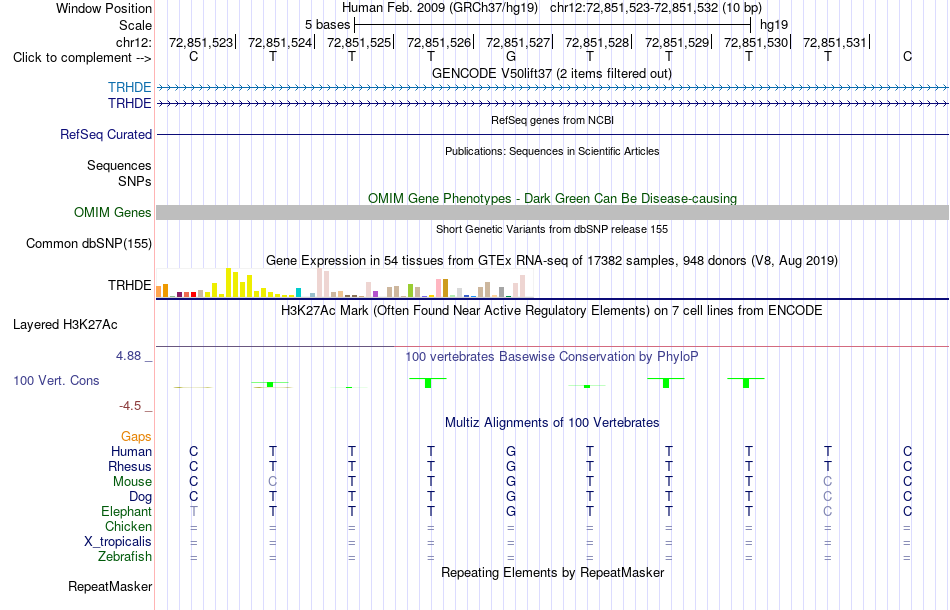Click the Mouse species label

[132, 482]
